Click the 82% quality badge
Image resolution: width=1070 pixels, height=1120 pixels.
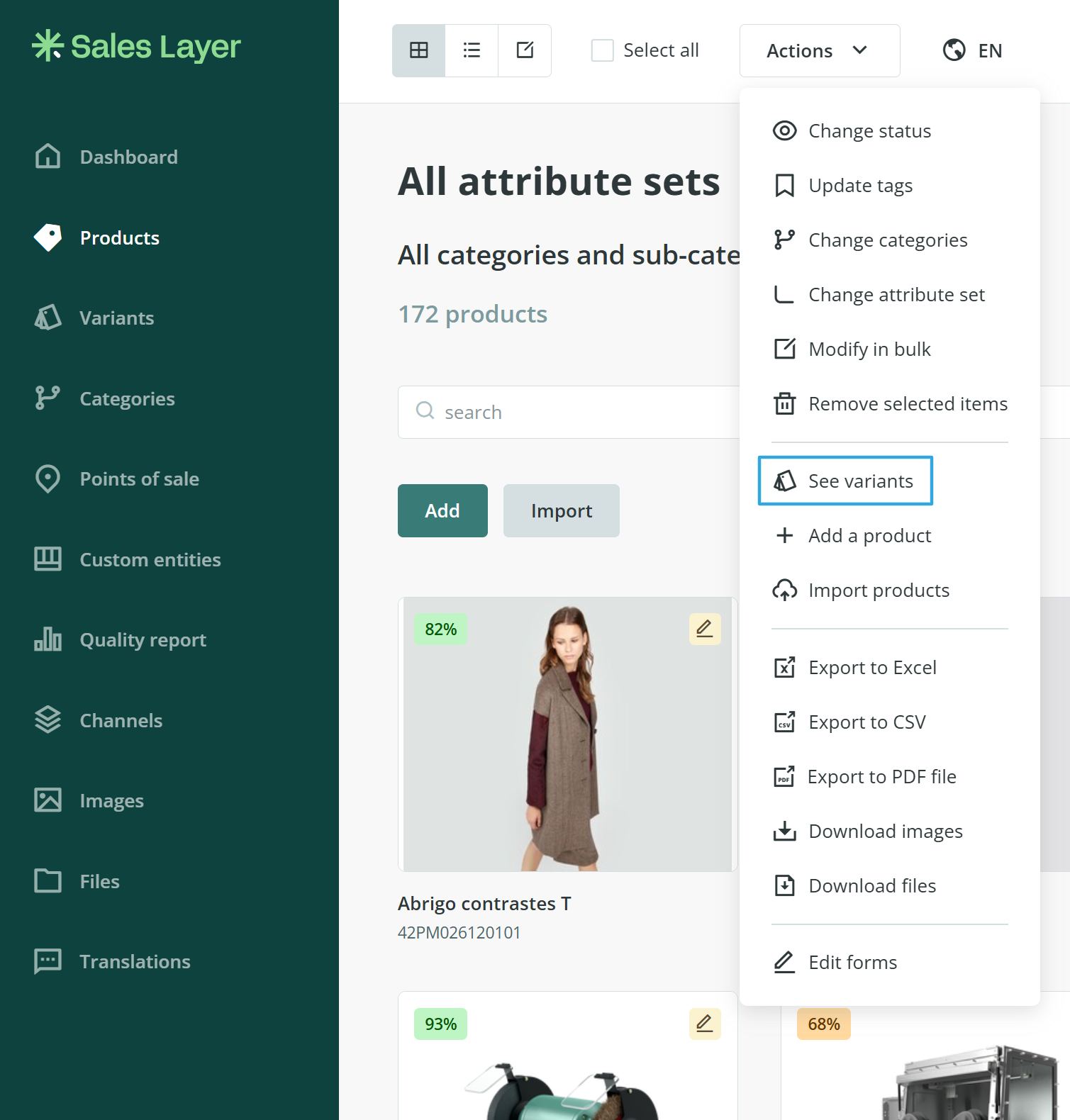point(440,629)
